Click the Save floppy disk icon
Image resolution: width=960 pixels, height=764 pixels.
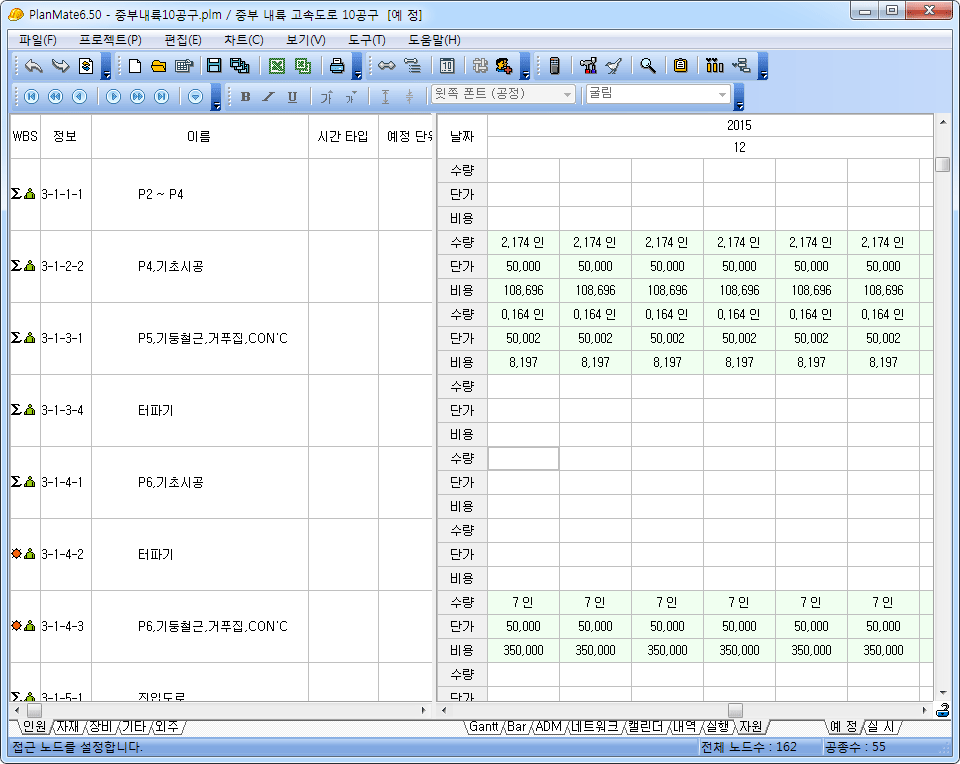pyautogui.click(x=214, y=66)
